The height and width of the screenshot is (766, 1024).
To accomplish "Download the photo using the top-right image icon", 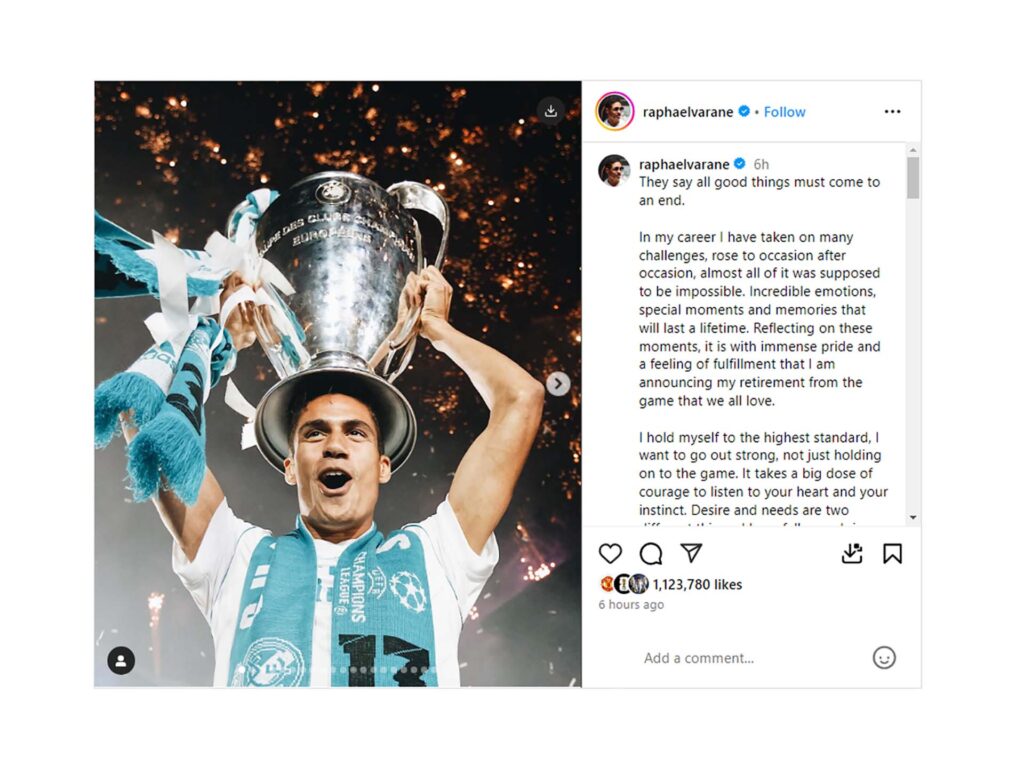I will tap(550, 110).
